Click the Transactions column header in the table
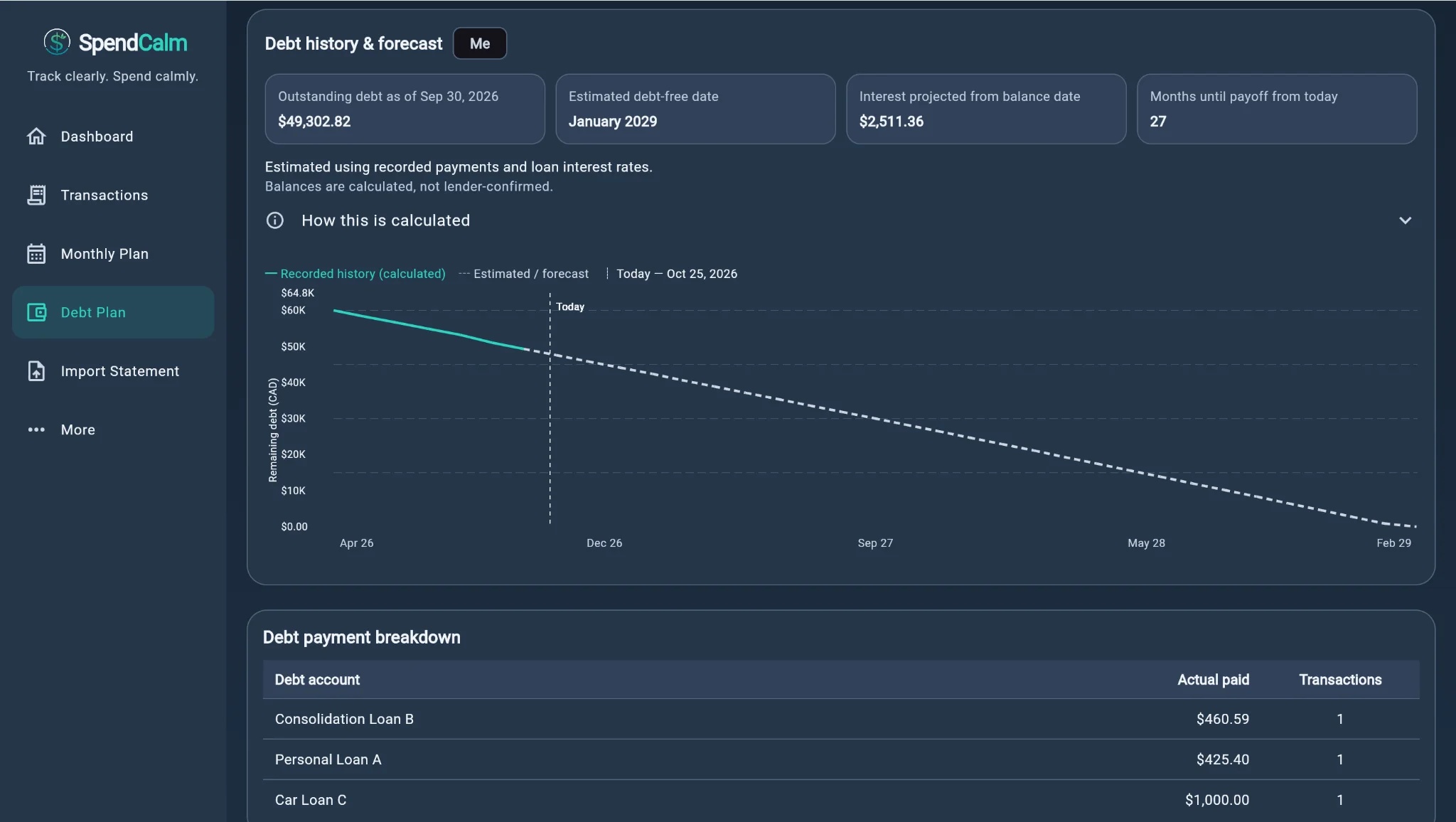The image size is (1456, 822). [1340, 679]
